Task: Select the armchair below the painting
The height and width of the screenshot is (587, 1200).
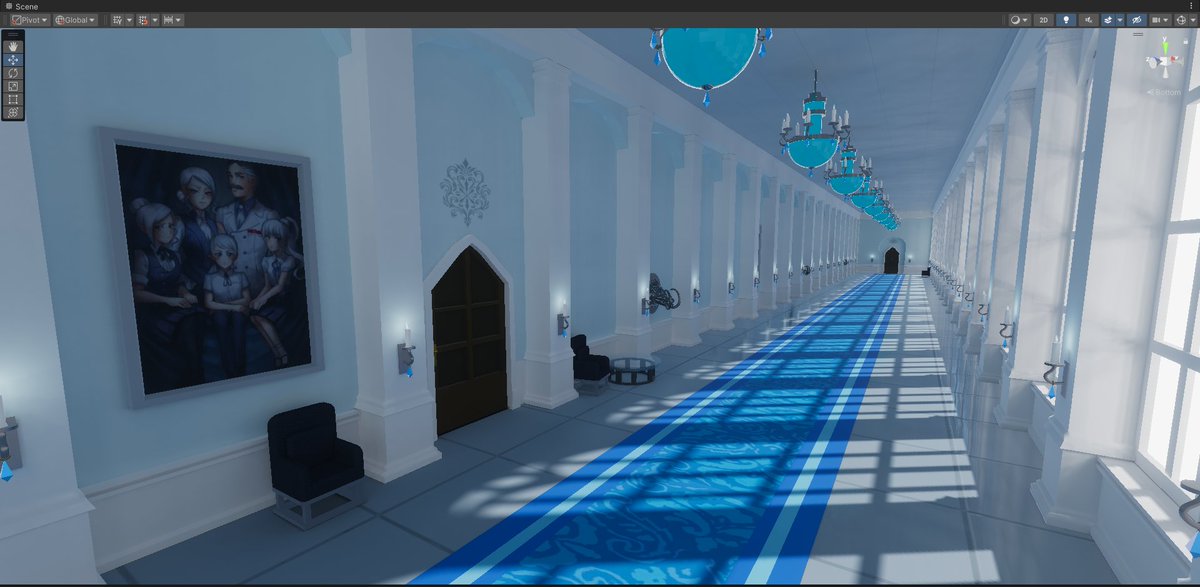Action: tap(315, 462)
